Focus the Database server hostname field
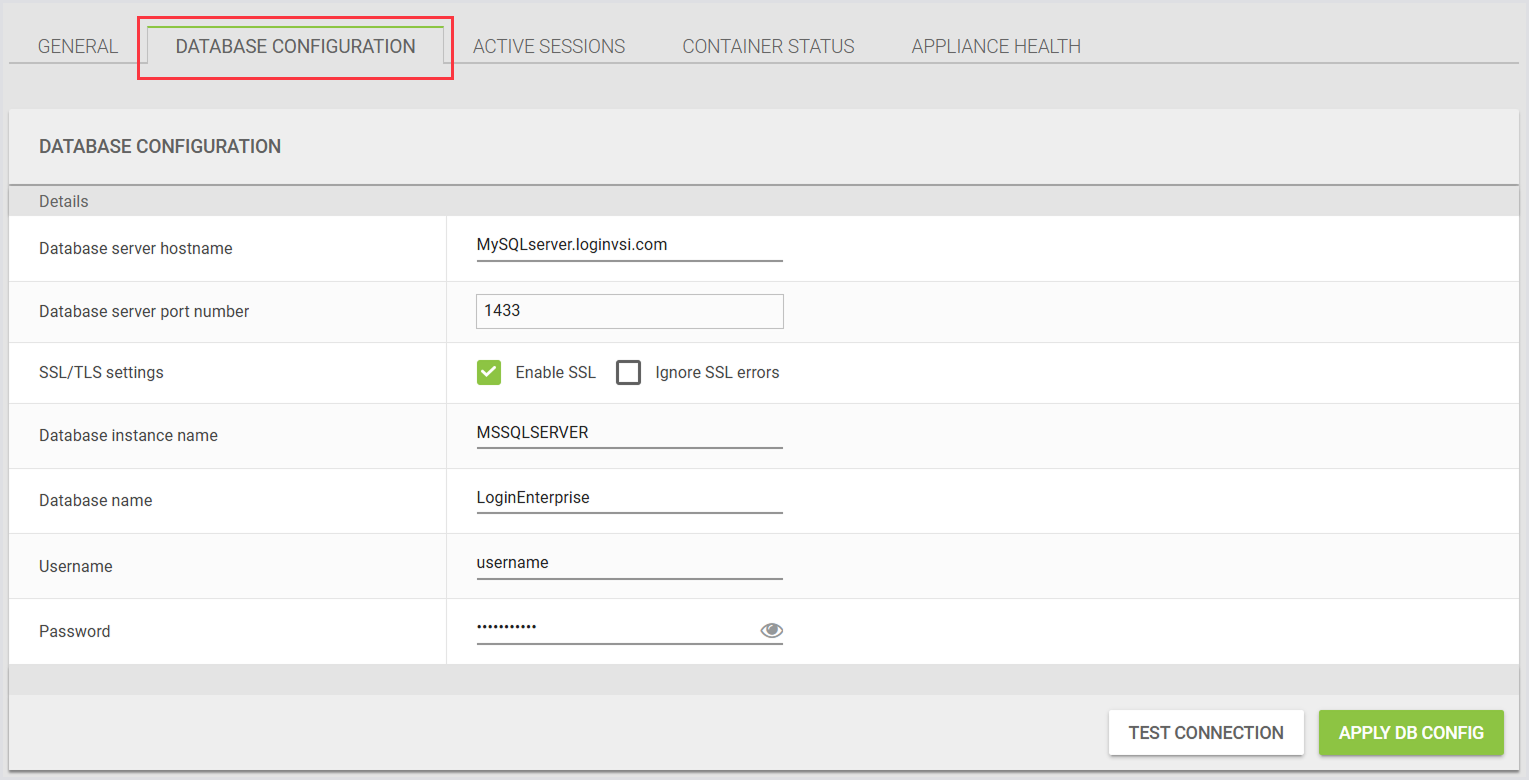Screen dimensions: 1529x780 [x=629, y=244]
